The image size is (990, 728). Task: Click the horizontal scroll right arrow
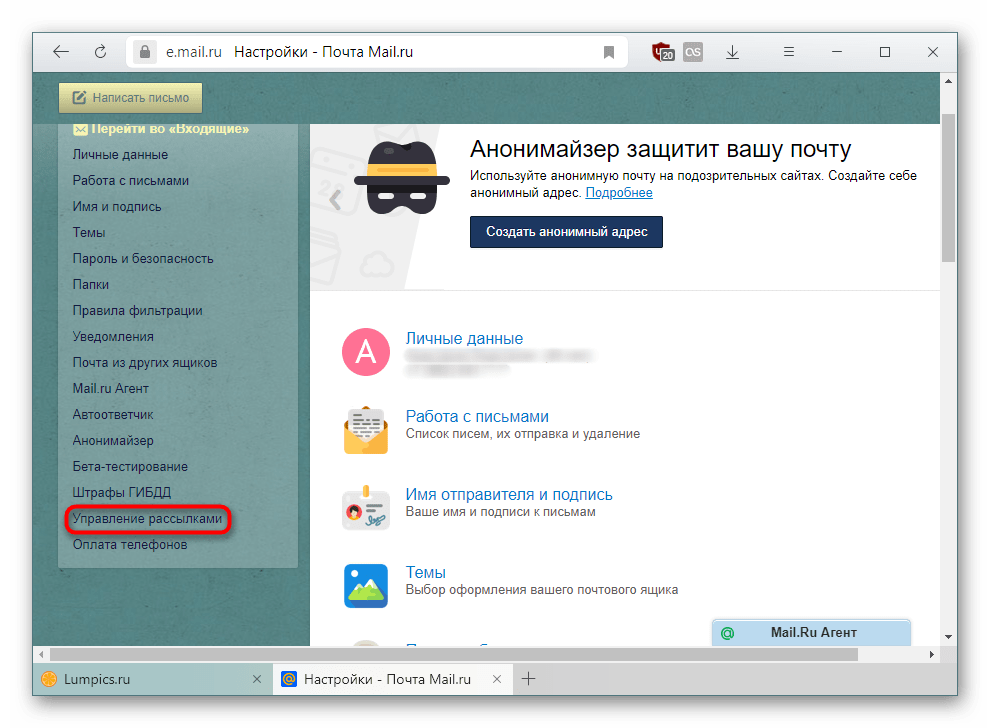[x=931, y=654]
